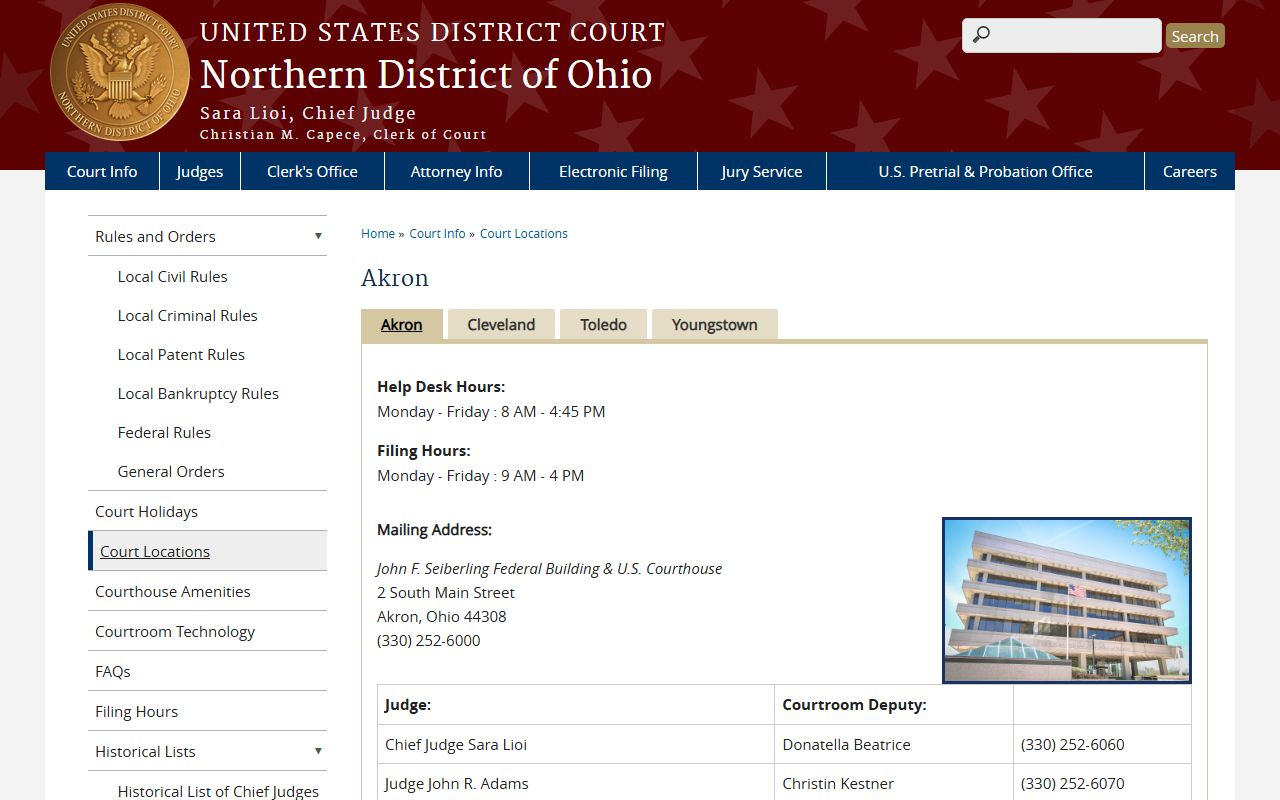Click the magnifier icon in the search box
The image size is (1280, 800).
pyautogui.click(x=981, y=35)
